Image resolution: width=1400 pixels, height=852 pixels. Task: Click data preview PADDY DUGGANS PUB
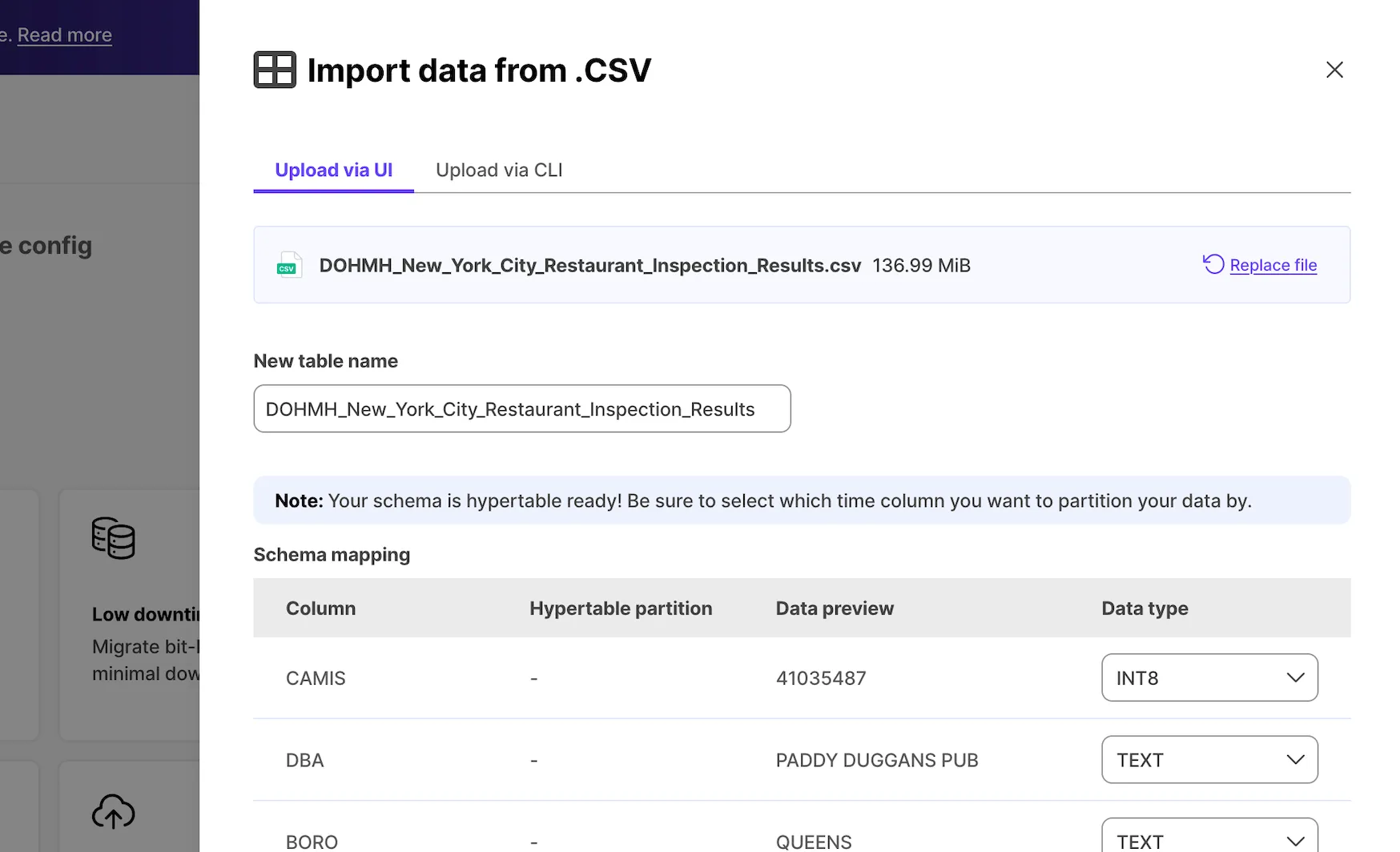click(x=877, y=760)
